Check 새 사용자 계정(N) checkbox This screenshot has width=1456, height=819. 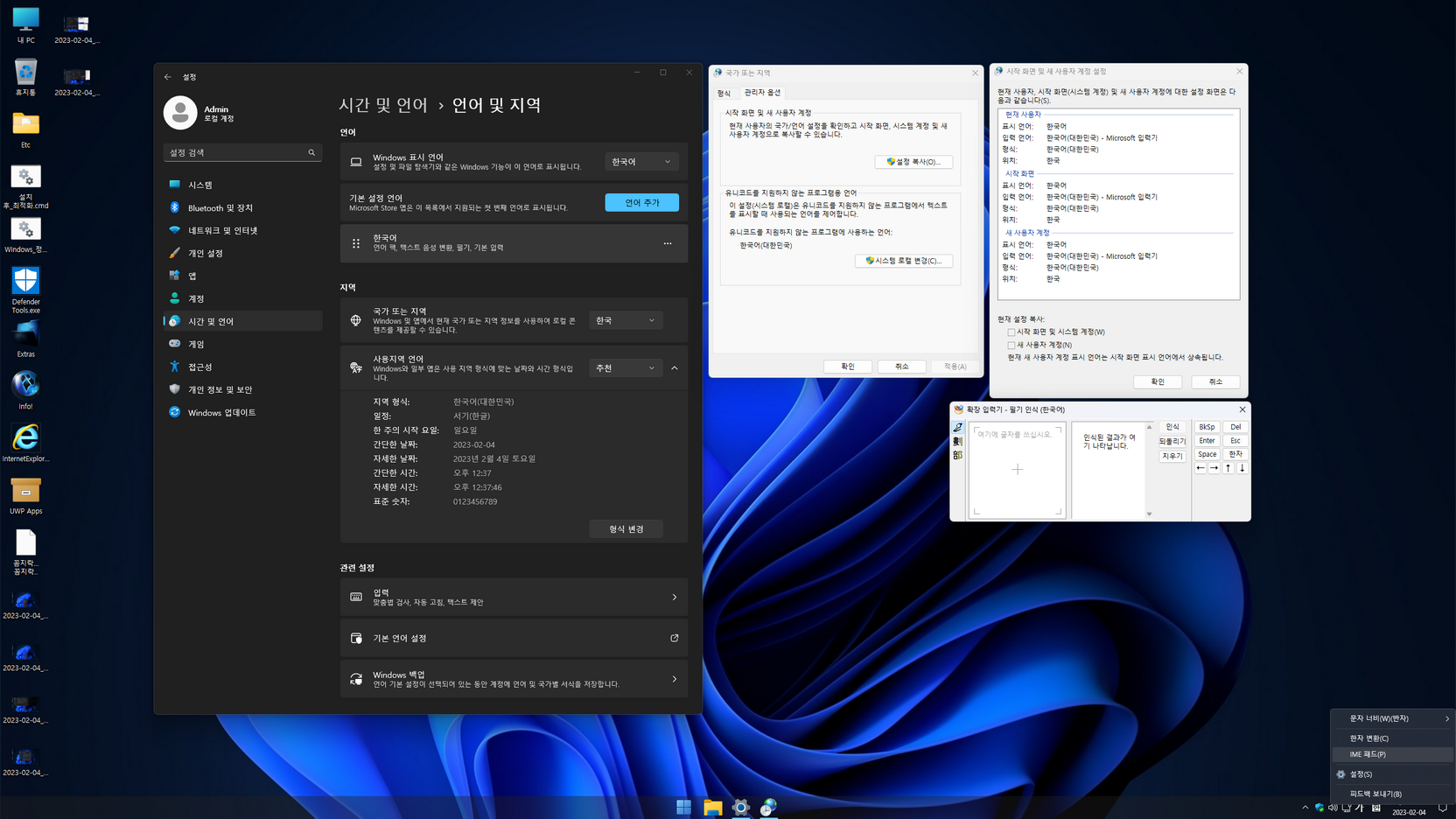(x=1011, y=346)
